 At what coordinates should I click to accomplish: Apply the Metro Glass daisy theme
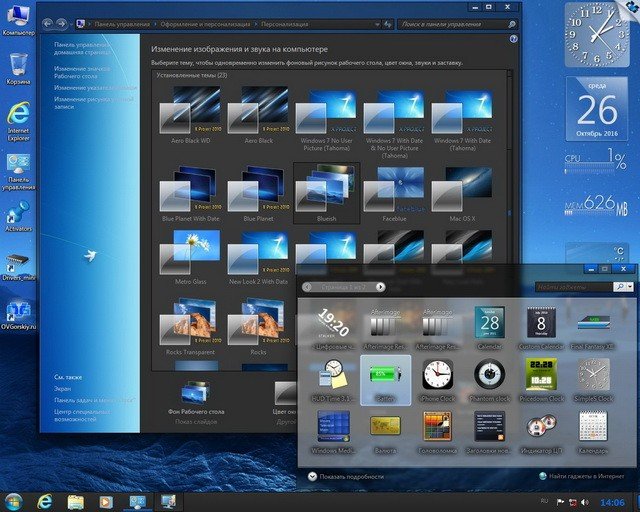pos(190,257)
